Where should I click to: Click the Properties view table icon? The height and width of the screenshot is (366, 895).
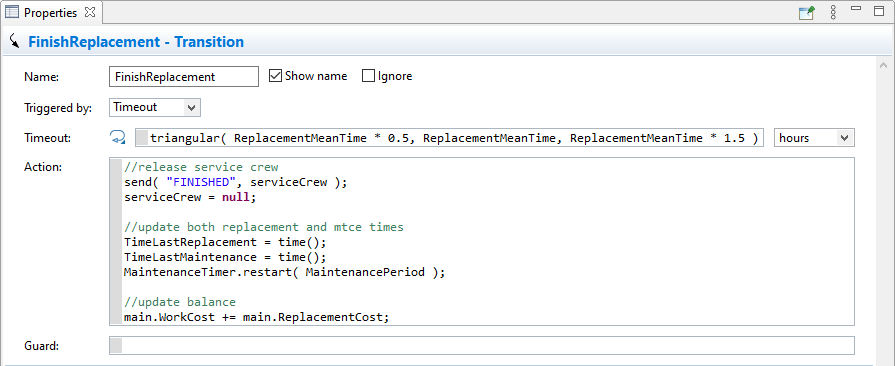[11, 12]
